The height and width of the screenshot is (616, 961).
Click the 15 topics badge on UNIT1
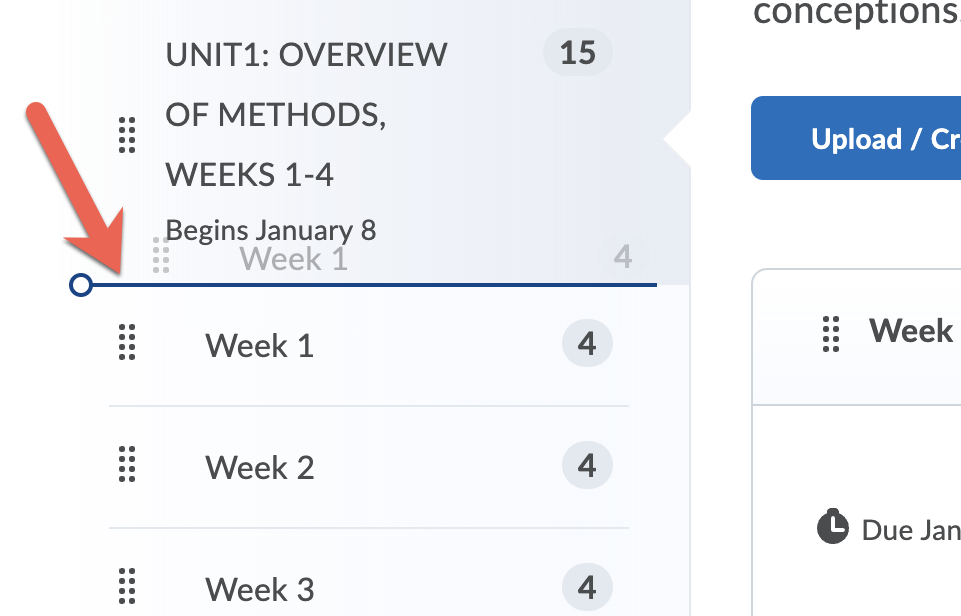578,53
